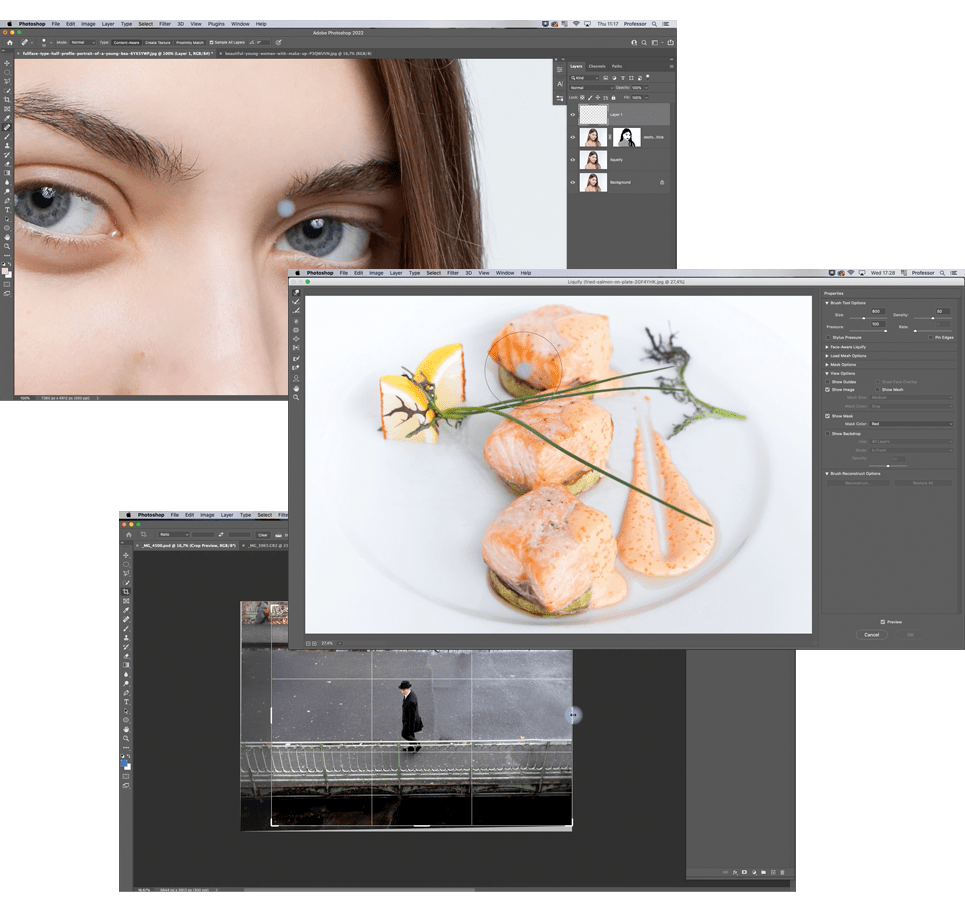Enable Show Guides checkbox

tap(828, 382)
